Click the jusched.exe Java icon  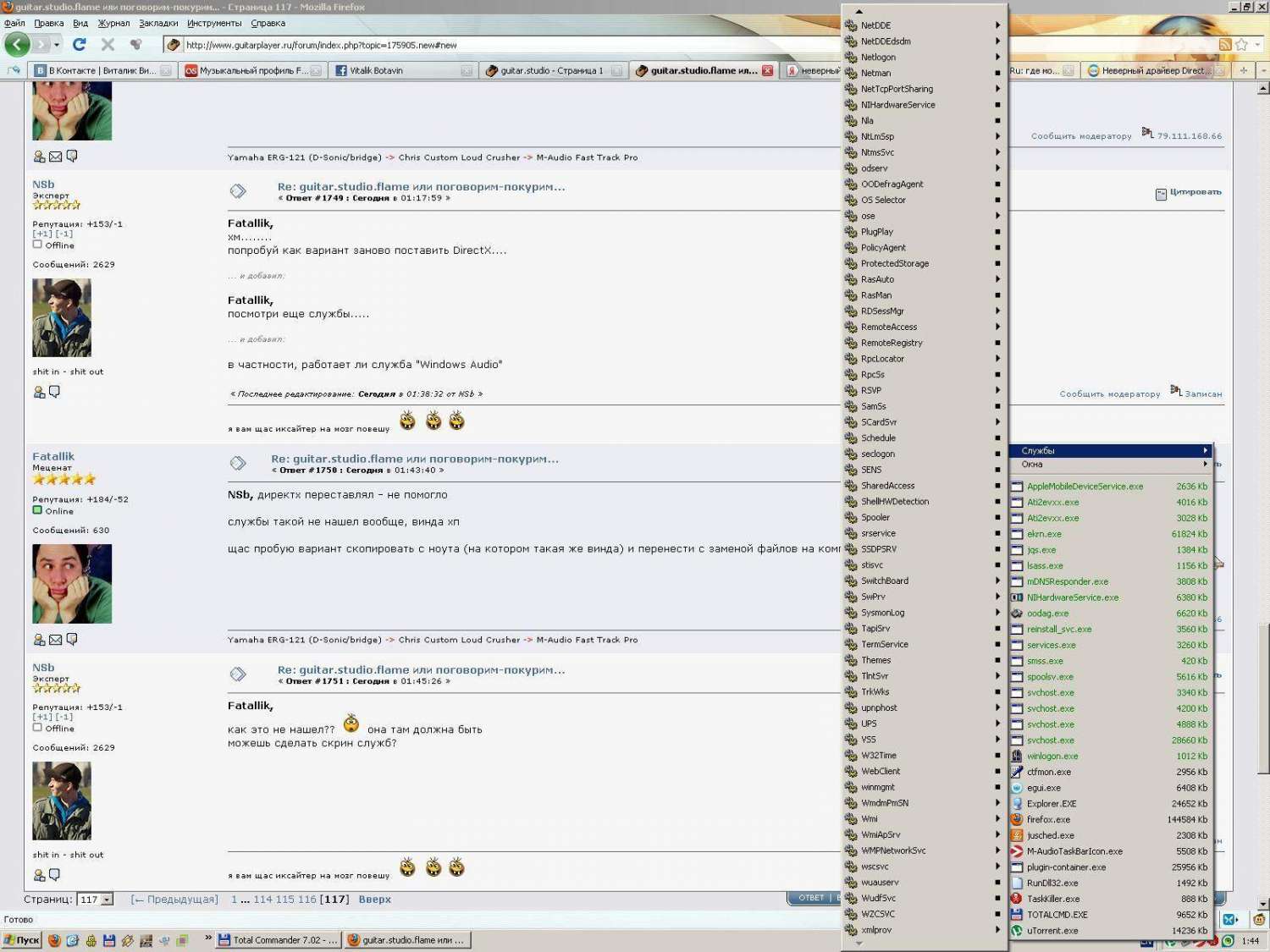tap(1017, 835)
